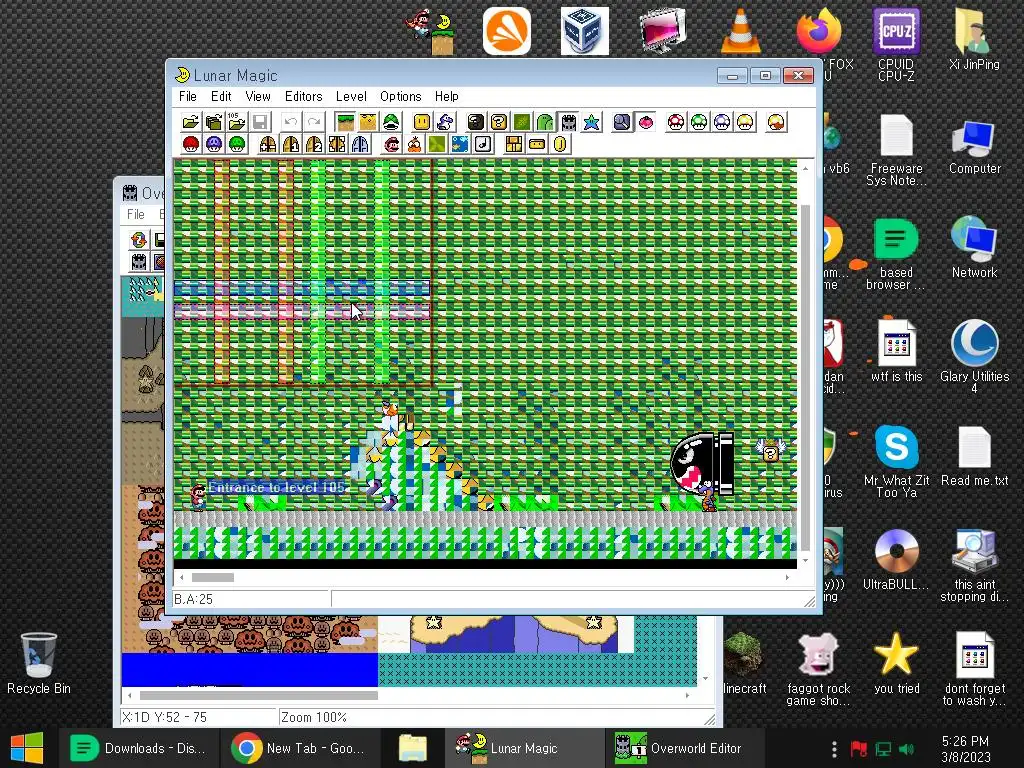Image resolution: width=1024 pixels, height=768 pixels.
Task: Click the door icon labeled 2
Action: [x=314, y=144]
